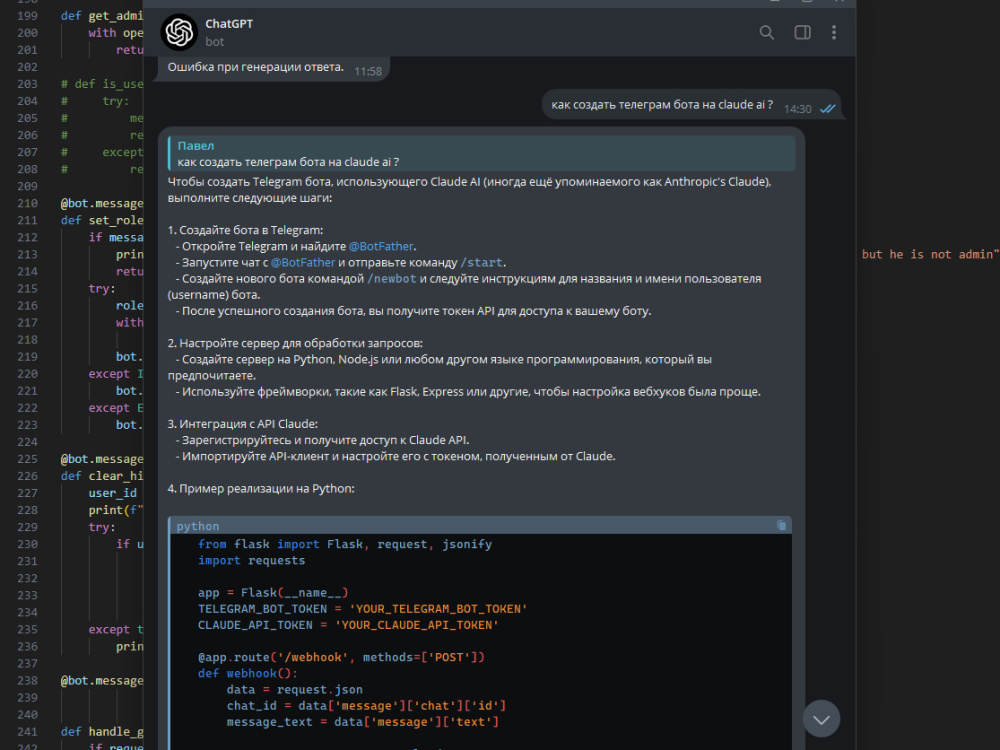The height and width of the screenshot is (750, 1000).
Task: Click 'def handle_g' line in editor
Action: tap(102, 732)
